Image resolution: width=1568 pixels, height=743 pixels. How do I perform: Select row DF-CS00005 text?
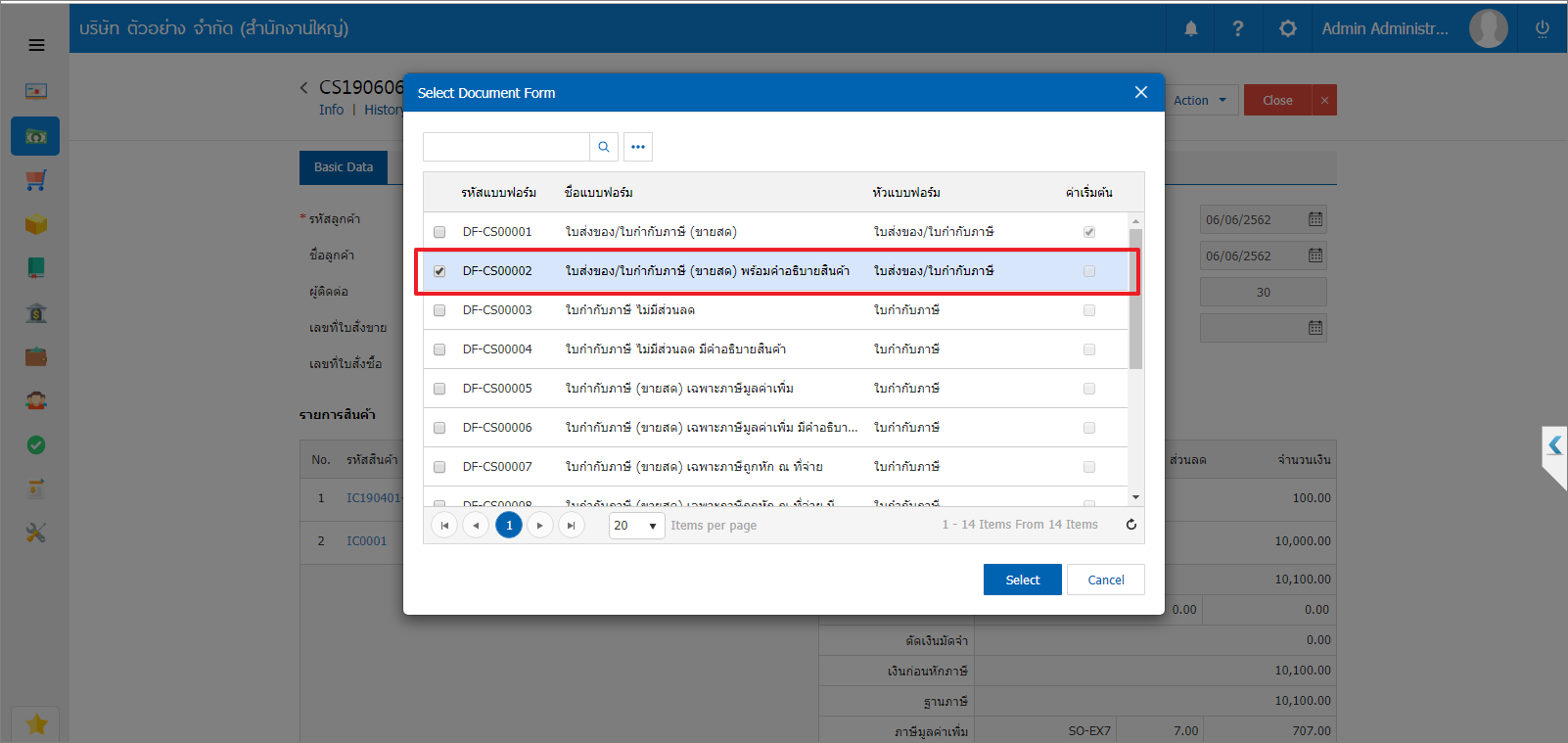(497, 389)
